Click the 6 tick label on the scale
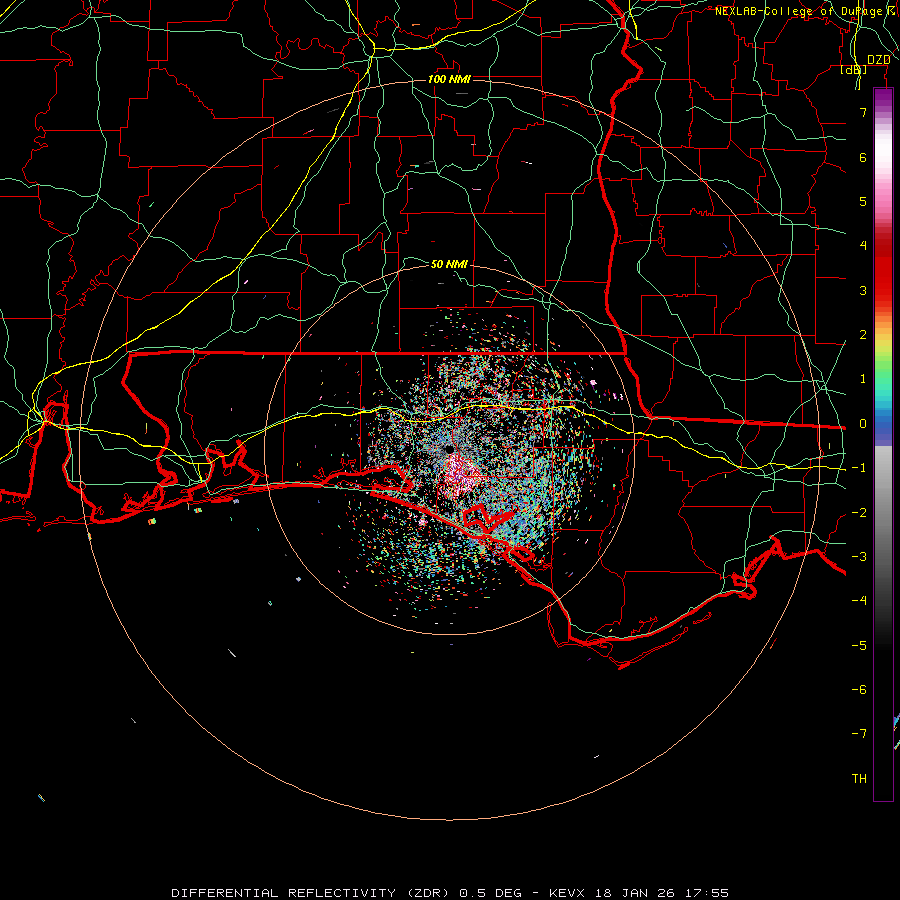Image resolution: width=900 pixels, height=900 pixels. (x=863, y=157)
